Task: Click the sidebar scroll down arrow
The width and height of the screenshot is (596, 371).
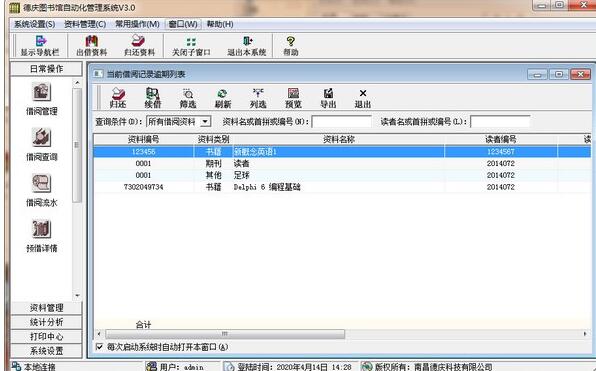Action: click(x=77, y=295)
